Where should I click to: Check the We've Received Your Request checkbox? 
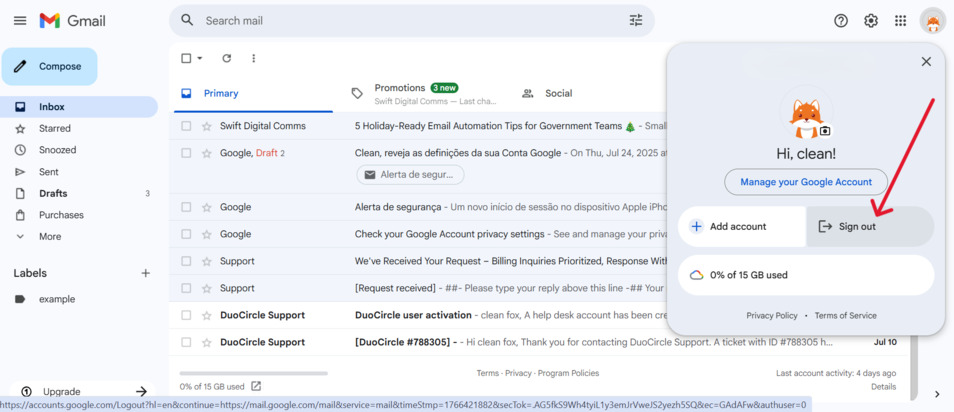pyautogui.click(x=186, y=261)
